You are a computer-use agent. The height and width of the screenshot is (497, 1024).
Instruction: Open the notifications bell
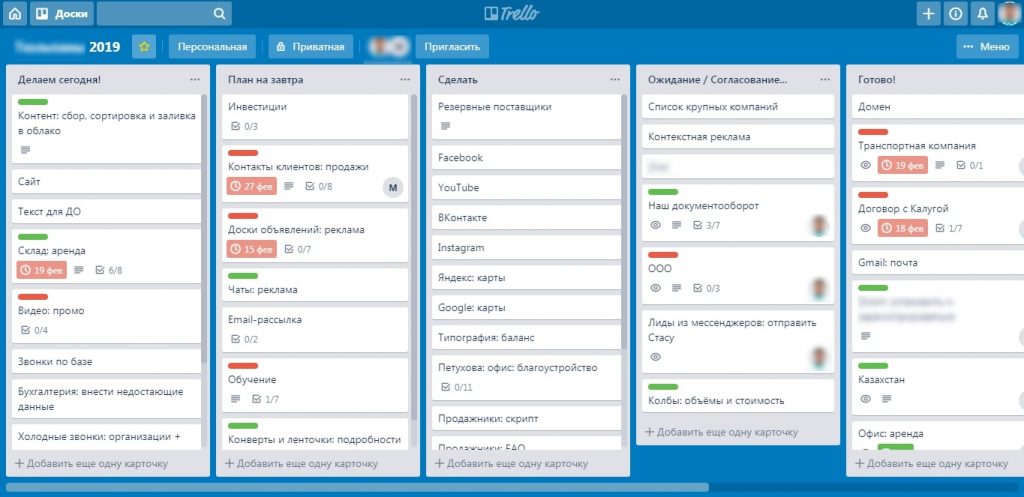[982, 13]
